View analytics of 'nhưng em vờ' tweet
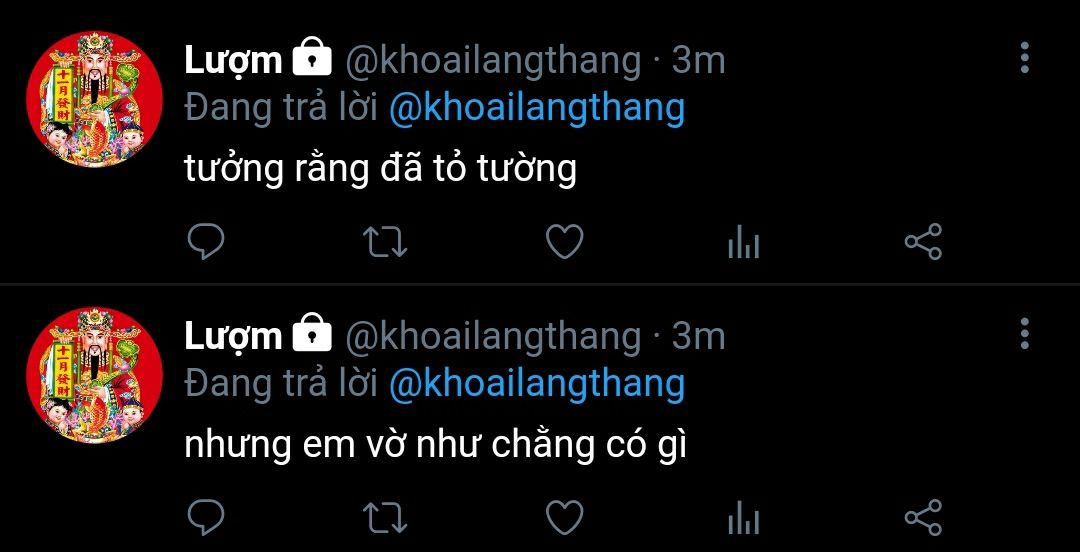Screen dimensions: 1080x552 pyautogui.click(x=744, y=519)
